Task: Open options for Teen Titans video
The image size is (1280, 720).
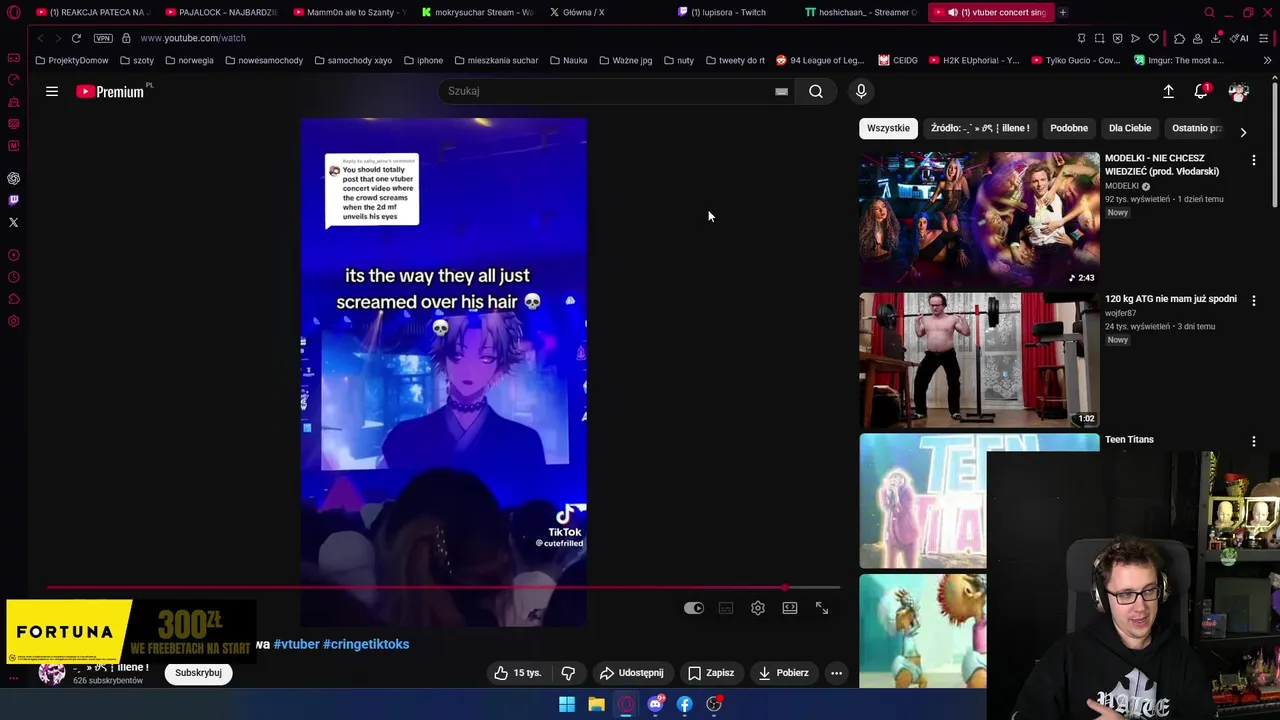Action: point(1253,441)
